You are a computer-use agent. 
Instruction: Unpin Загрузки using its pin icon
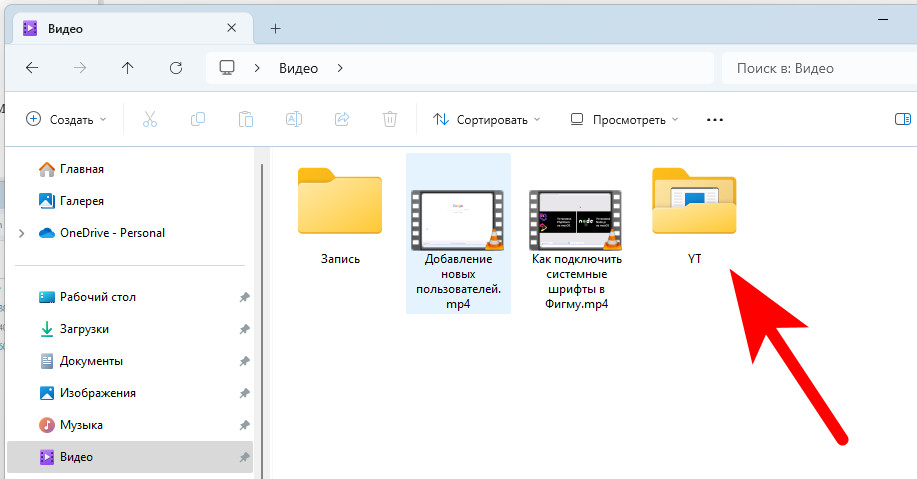pyautogui.click(x=244, y=329)
